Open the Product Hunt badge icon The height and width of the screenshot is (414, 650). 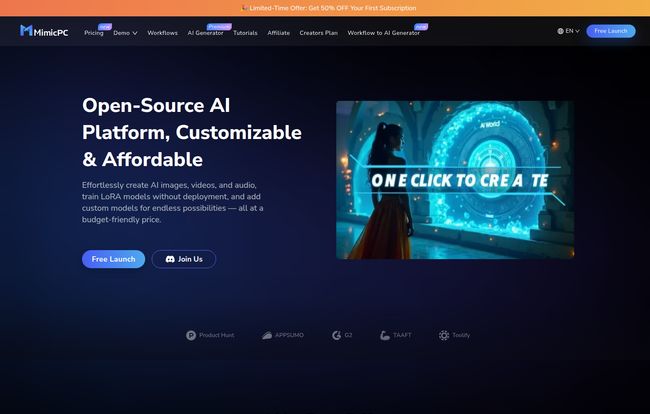(x=191, y=335)
